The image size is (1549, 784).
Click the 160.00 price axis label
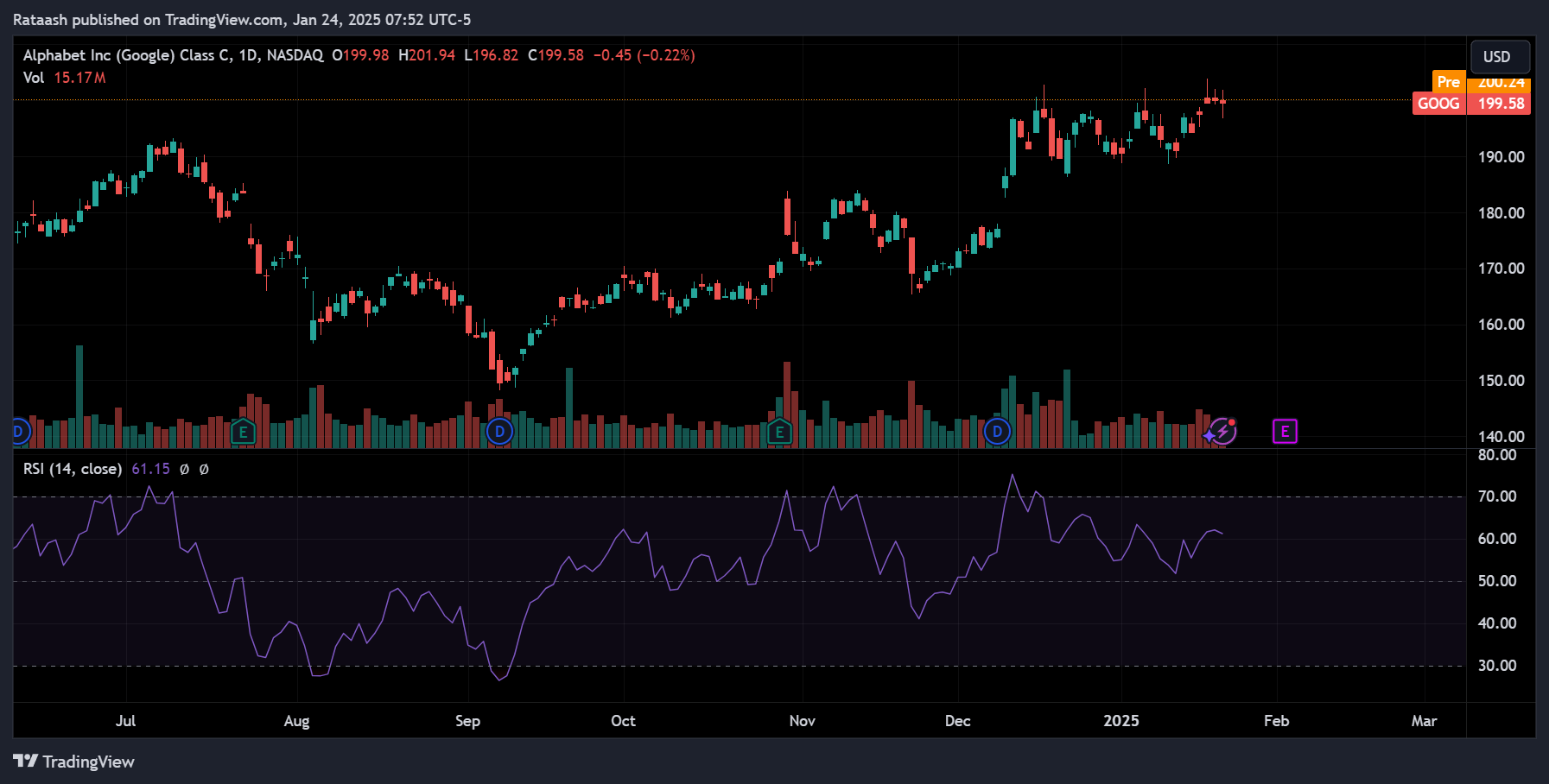tap(1501, 325)
